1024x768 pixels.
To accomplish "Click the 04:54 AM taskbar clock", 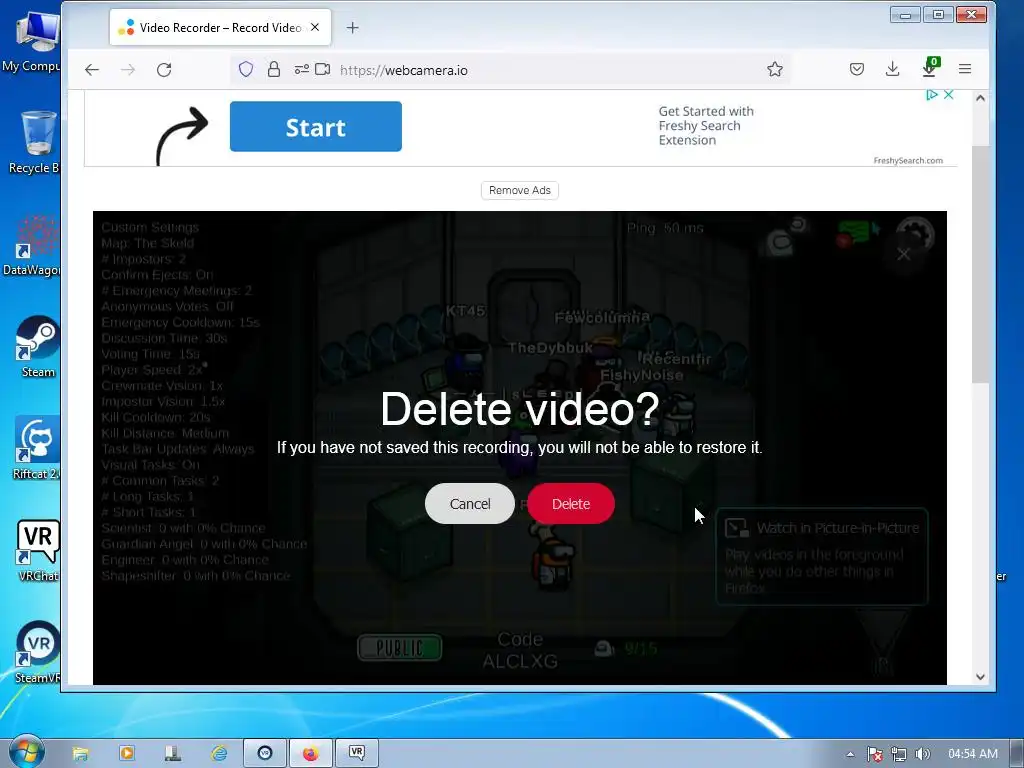I will [x=973, y=754].
